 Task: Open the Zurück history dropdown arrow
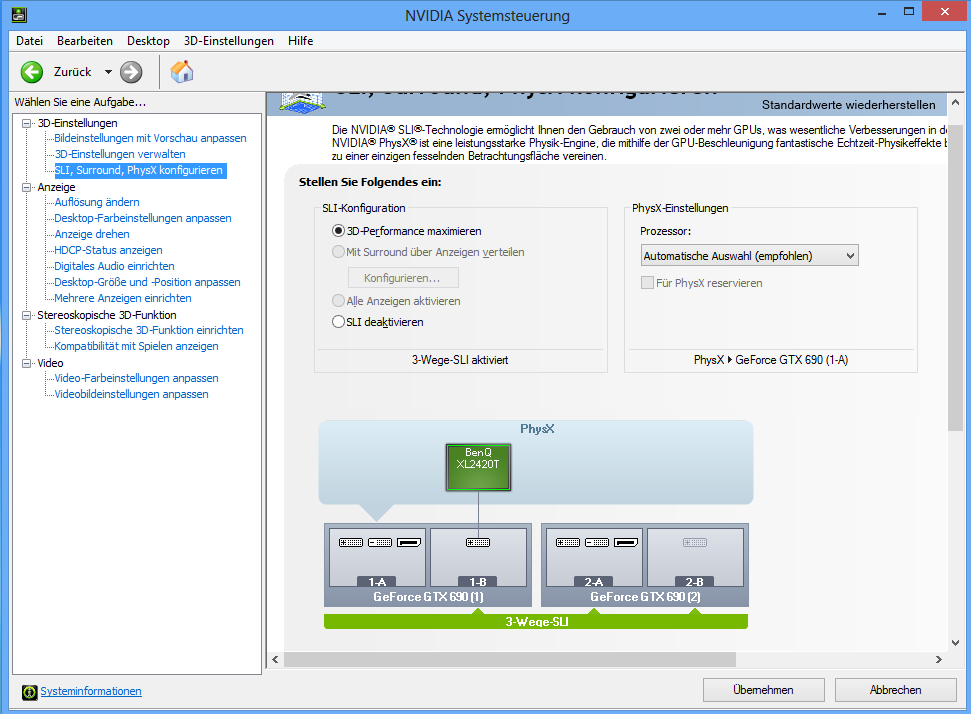(108, 72)
